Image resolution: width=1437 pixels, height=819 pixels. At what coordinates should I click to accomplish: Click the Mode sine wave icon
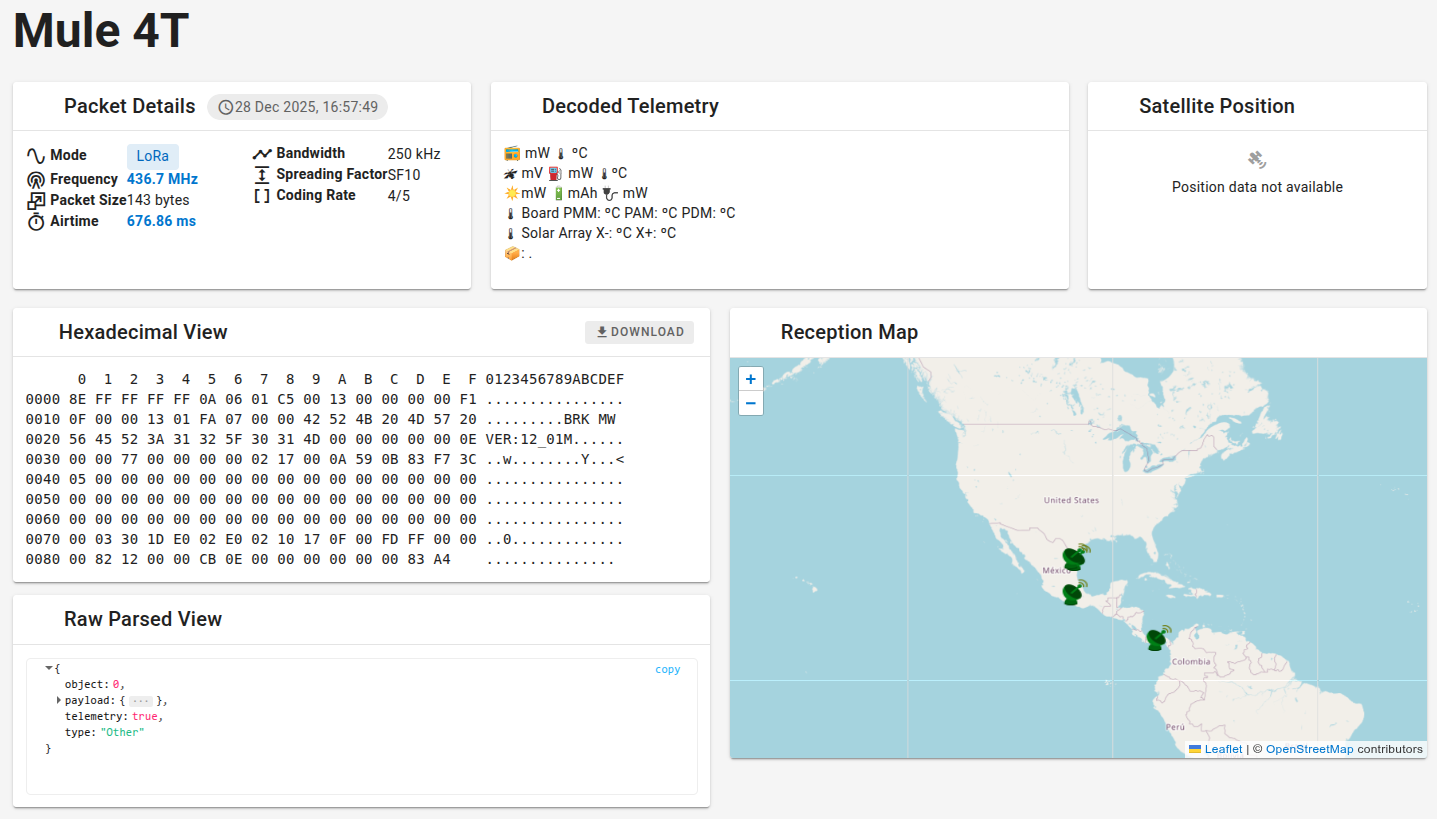point(36,156)
